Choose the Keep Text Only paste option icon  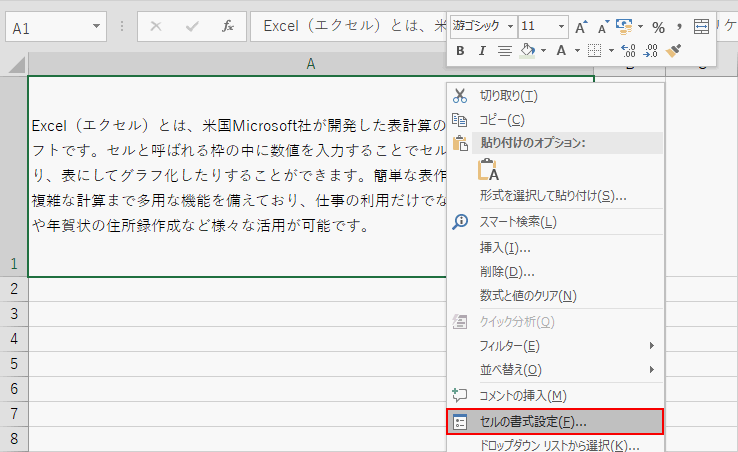488,170
